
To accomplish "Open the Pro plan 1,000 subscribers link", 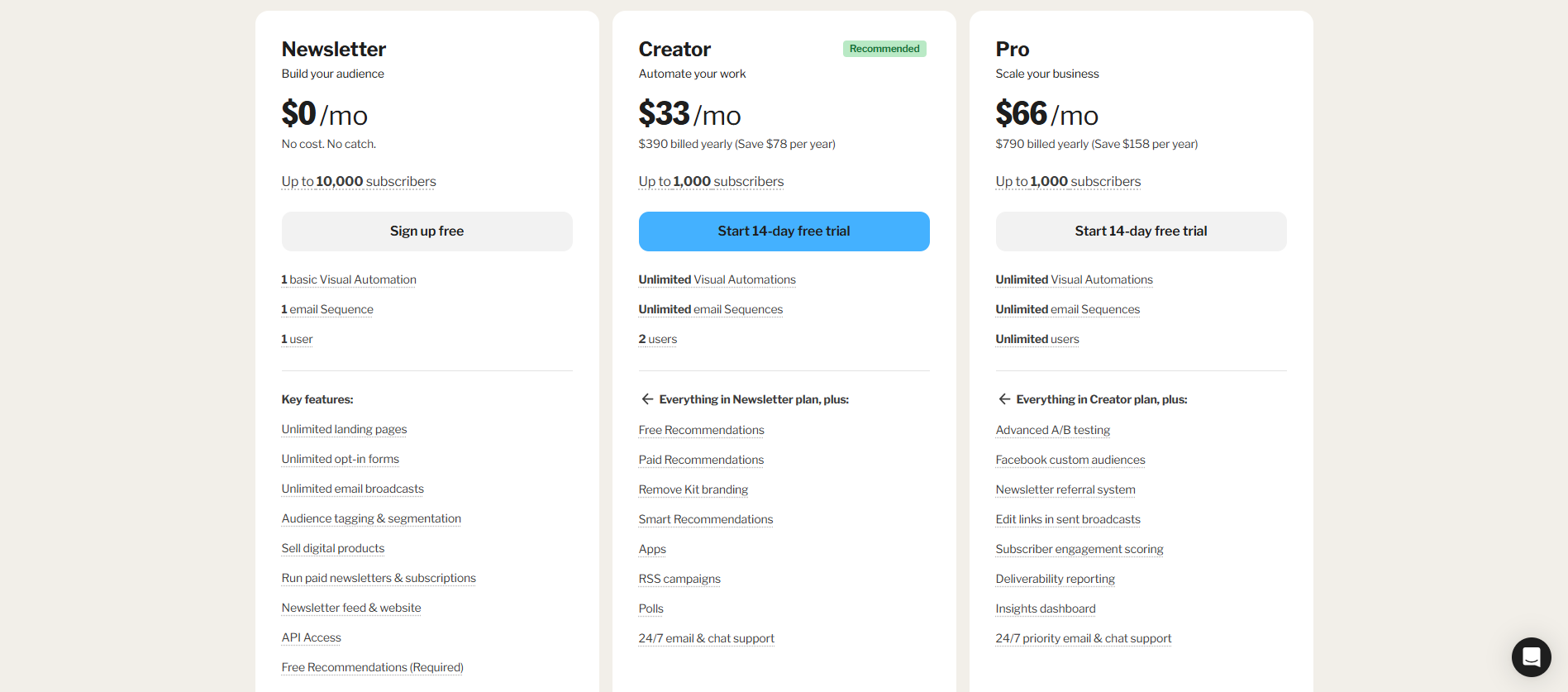I will (x=1068, y=181).
